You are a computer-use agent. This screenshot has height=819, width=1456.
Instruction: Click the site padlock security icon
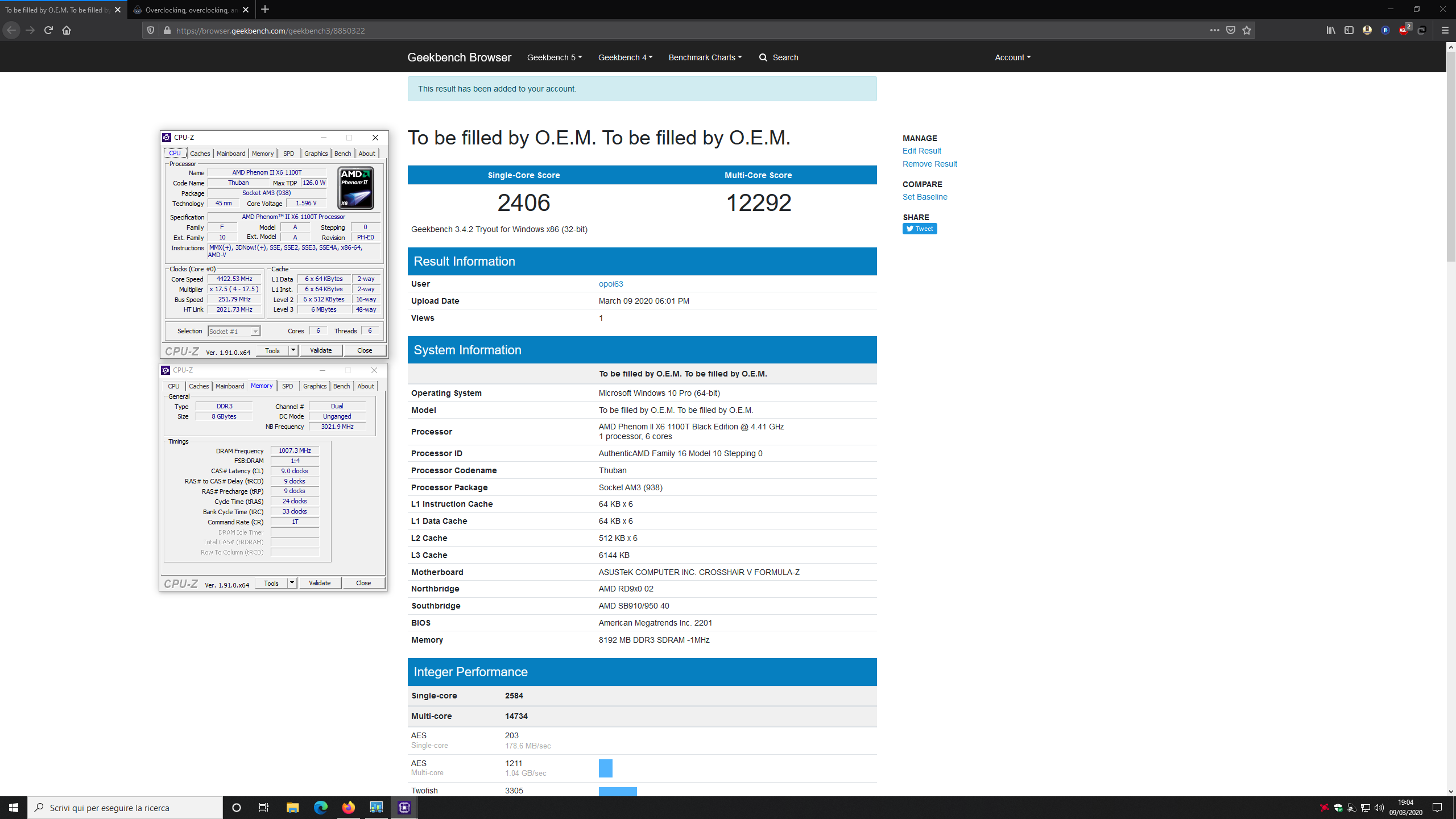[167, 30]
